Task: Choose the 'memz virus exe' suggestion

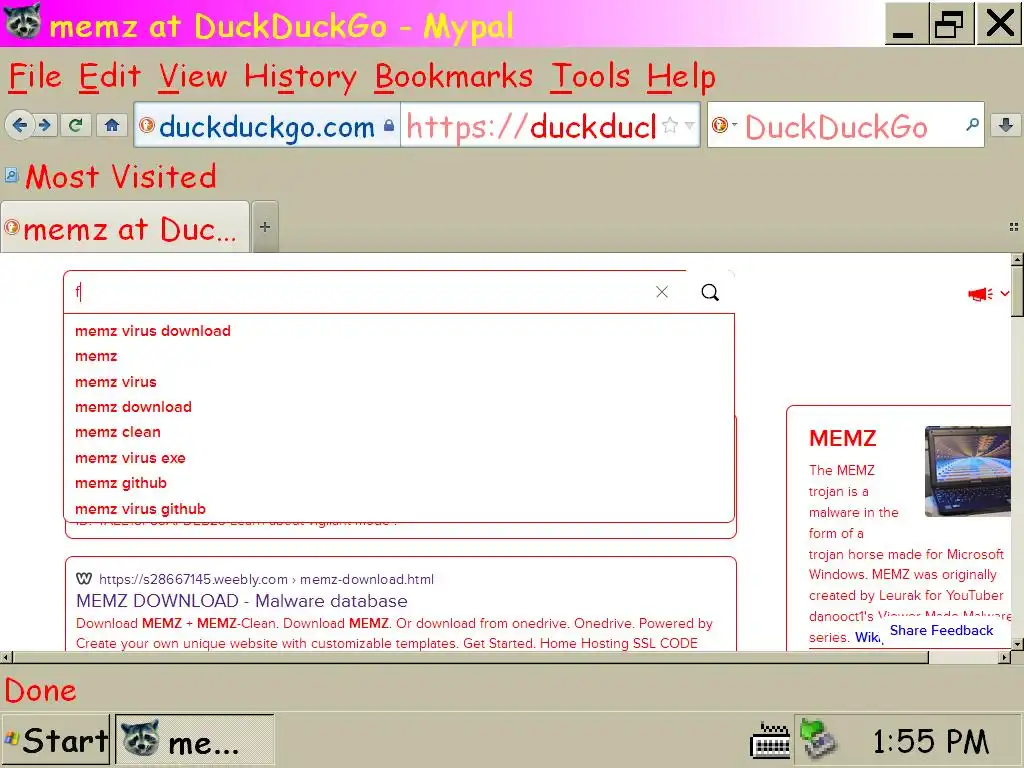Action: [399, 458]
